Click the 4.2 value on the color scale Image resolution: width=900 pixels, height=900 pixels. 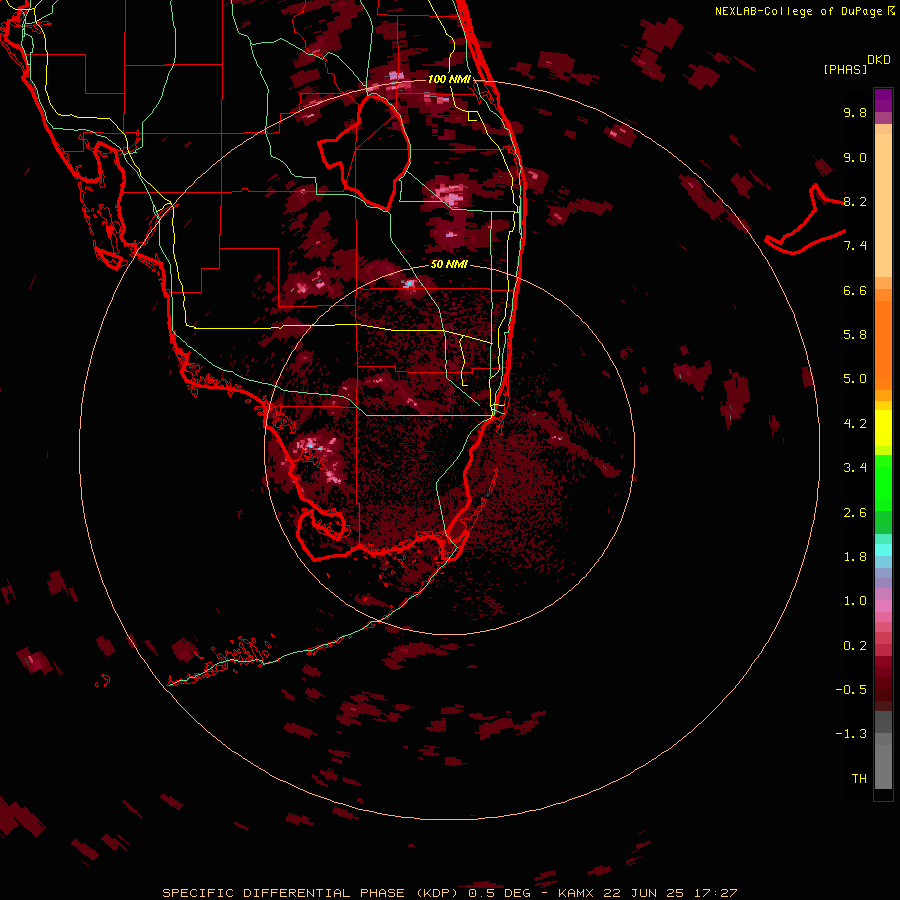click(855, 424)
